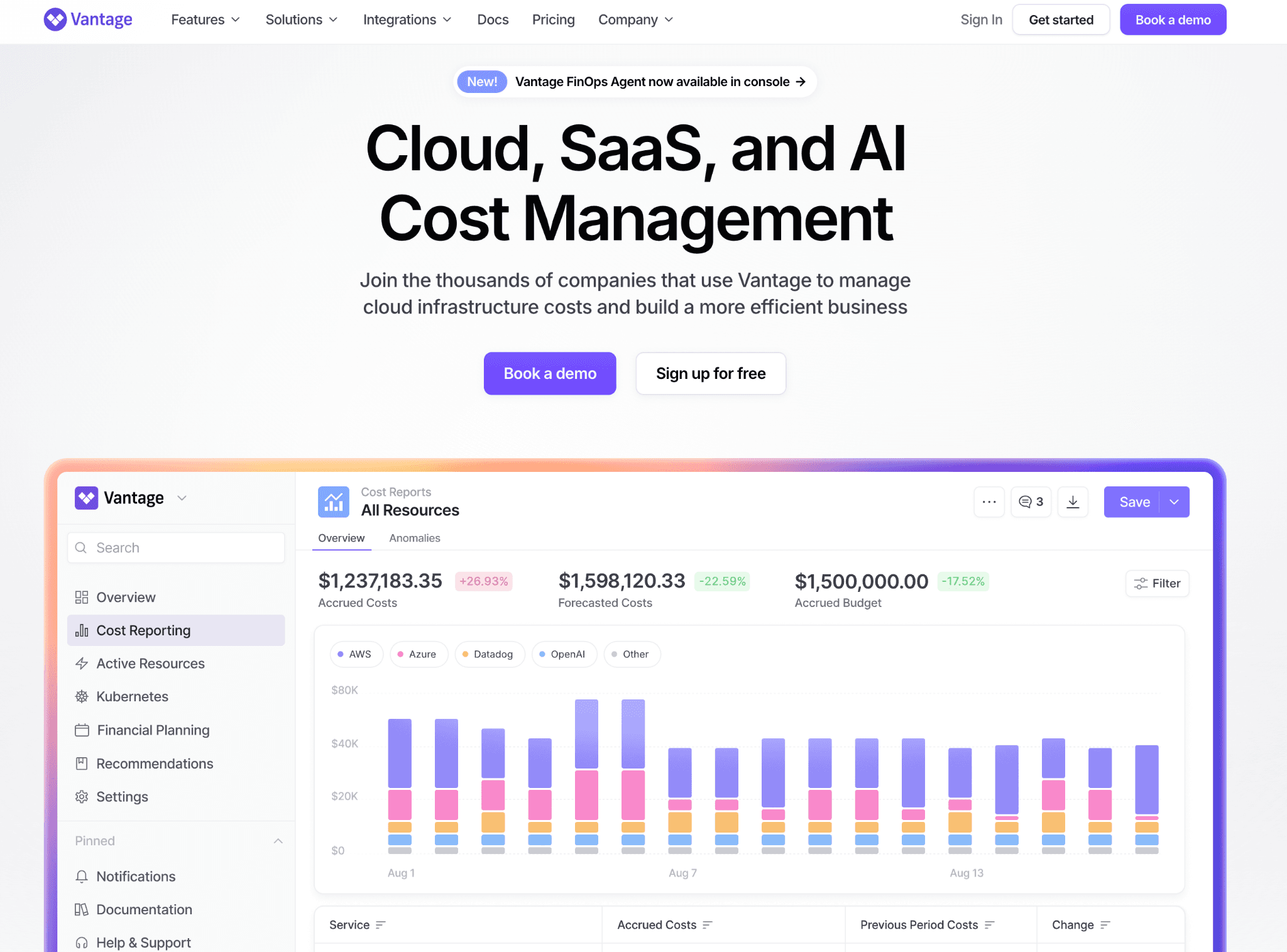Sort by the Change column icon
The image size is (1287, 952).
1105,925
